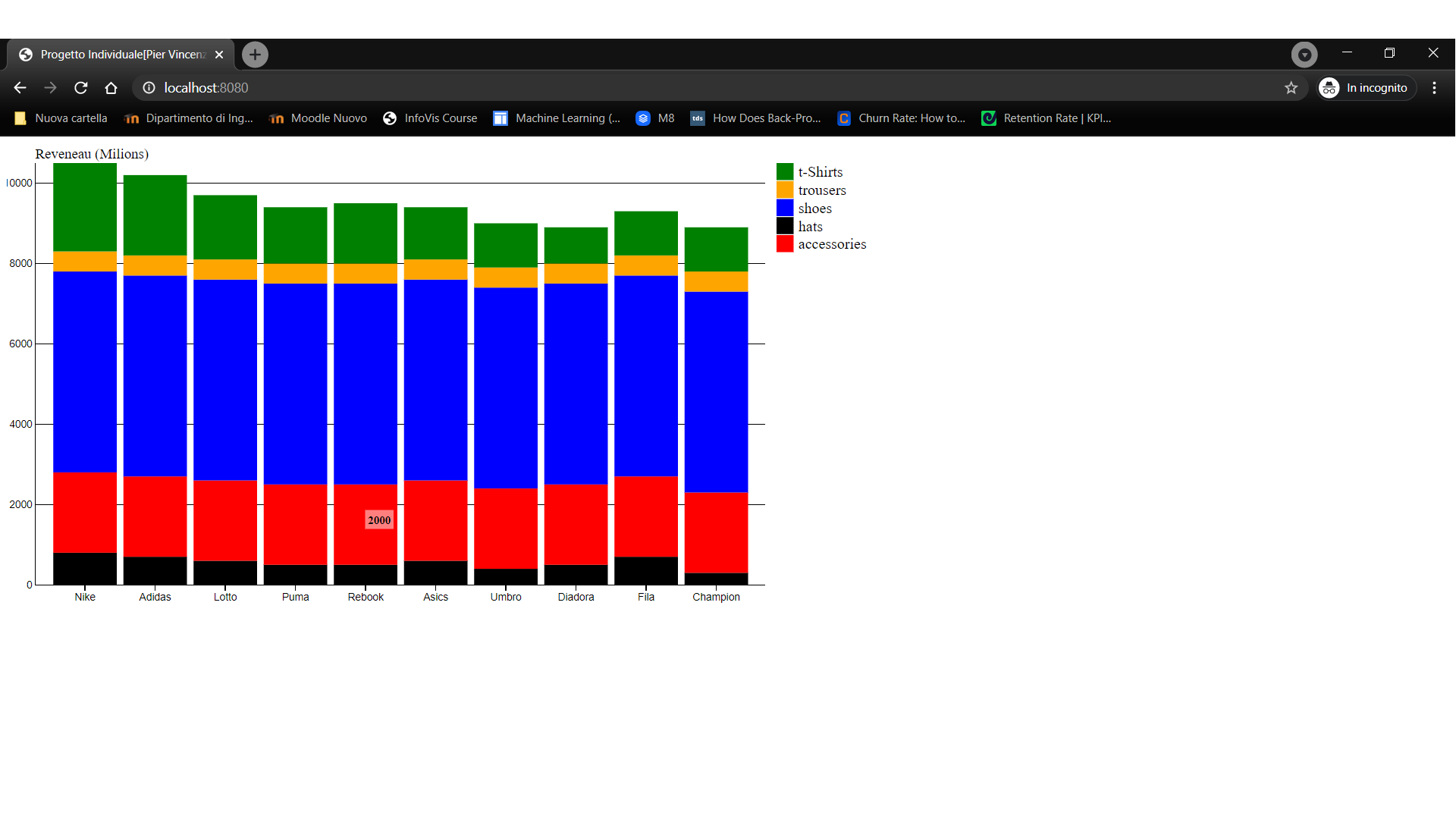
Task: Click the In incognito profile button
Action: pos(1367,88)
